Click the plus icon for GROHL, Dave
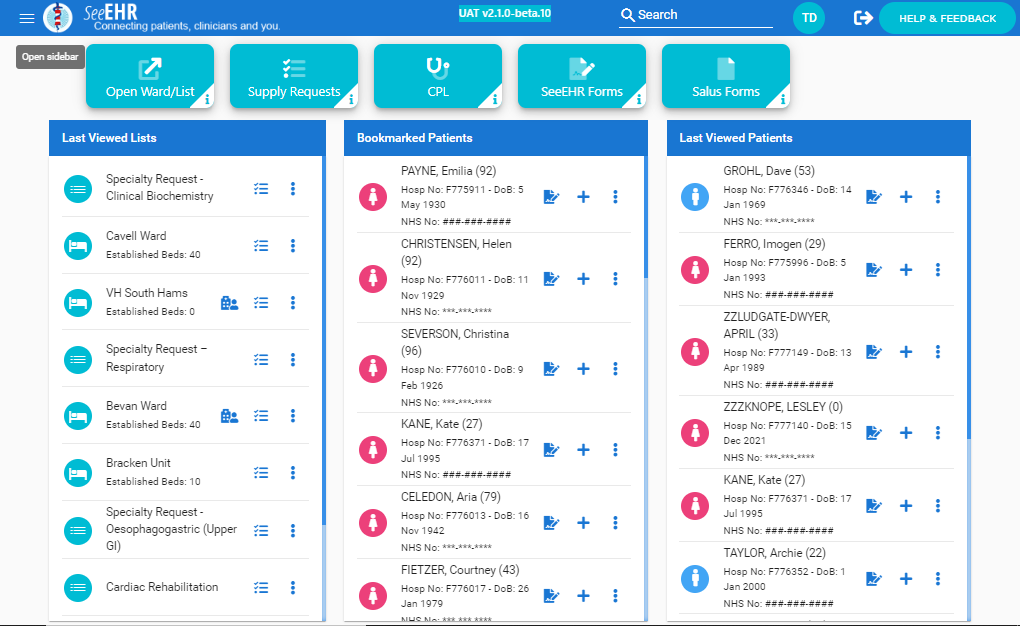The image size is (1020, 626). (906, 197)
